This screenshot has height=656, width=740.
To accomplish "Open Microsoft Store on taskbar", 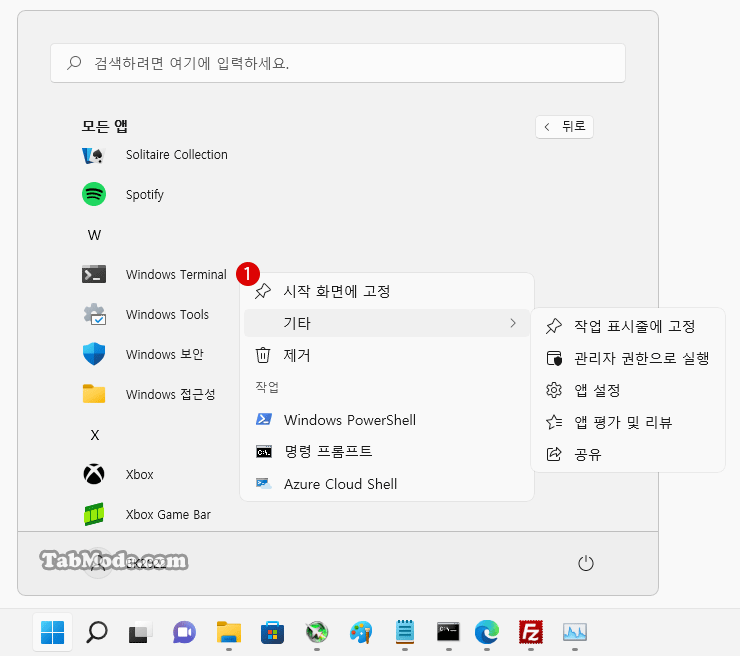I will point(272,632).
